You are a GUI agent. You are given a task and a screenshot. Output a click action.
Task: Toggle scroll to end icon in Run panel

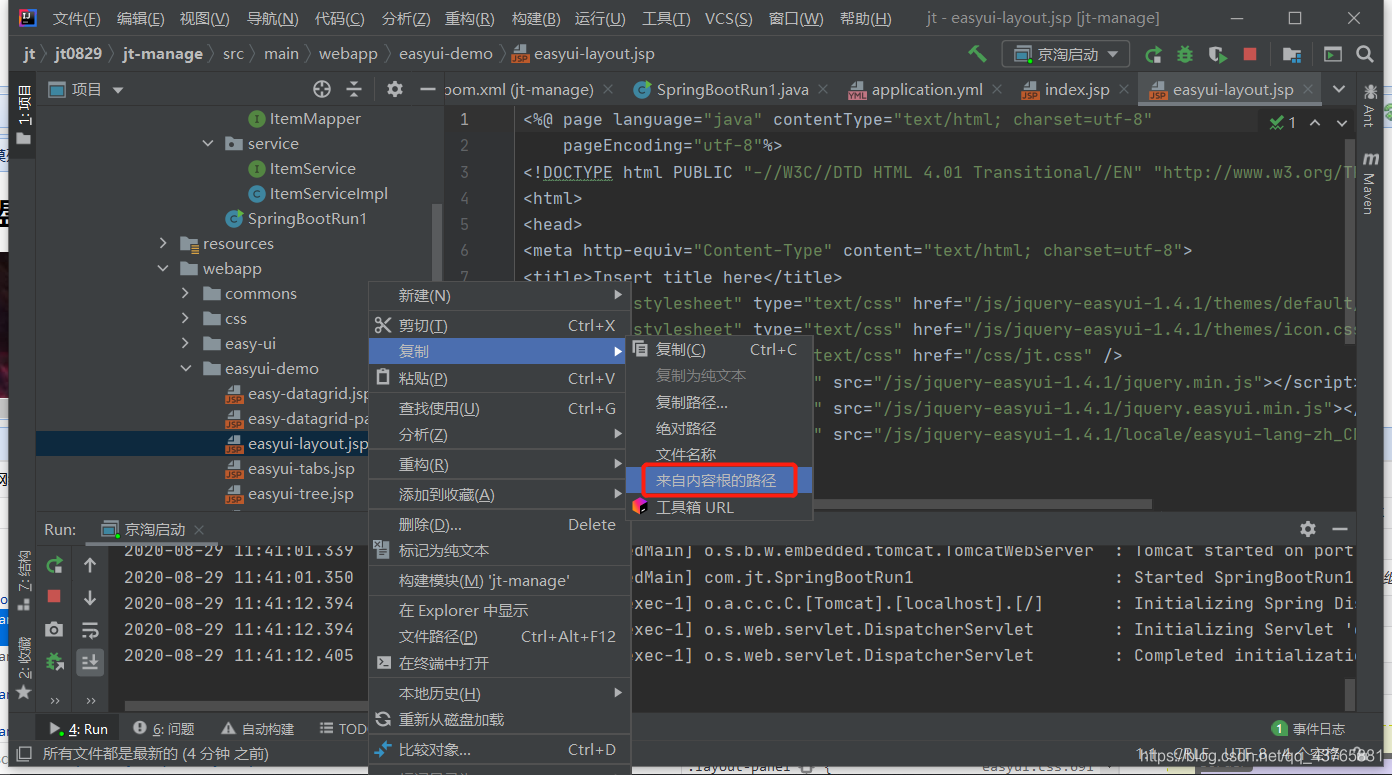click(x=90, y=661)
